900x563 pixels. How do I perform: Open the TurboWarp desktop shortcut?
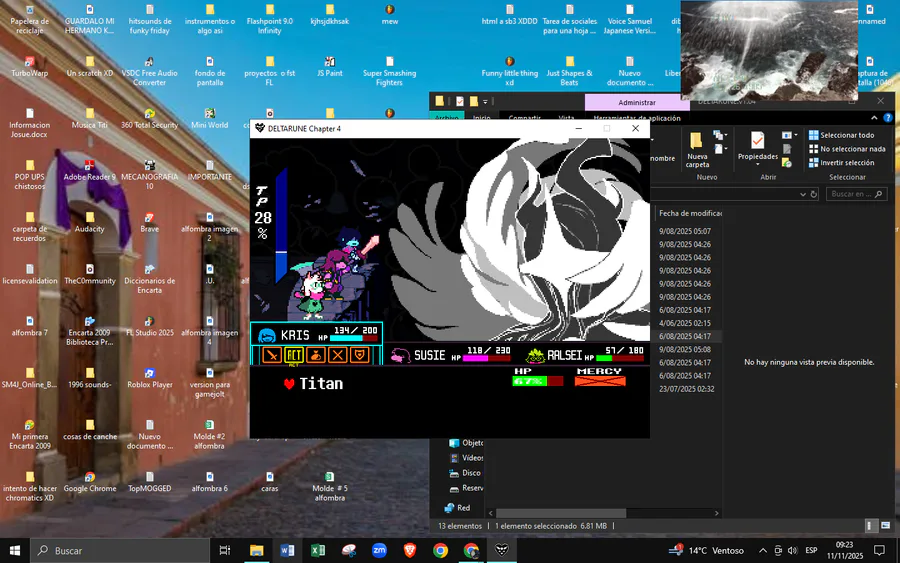point(30,66)
